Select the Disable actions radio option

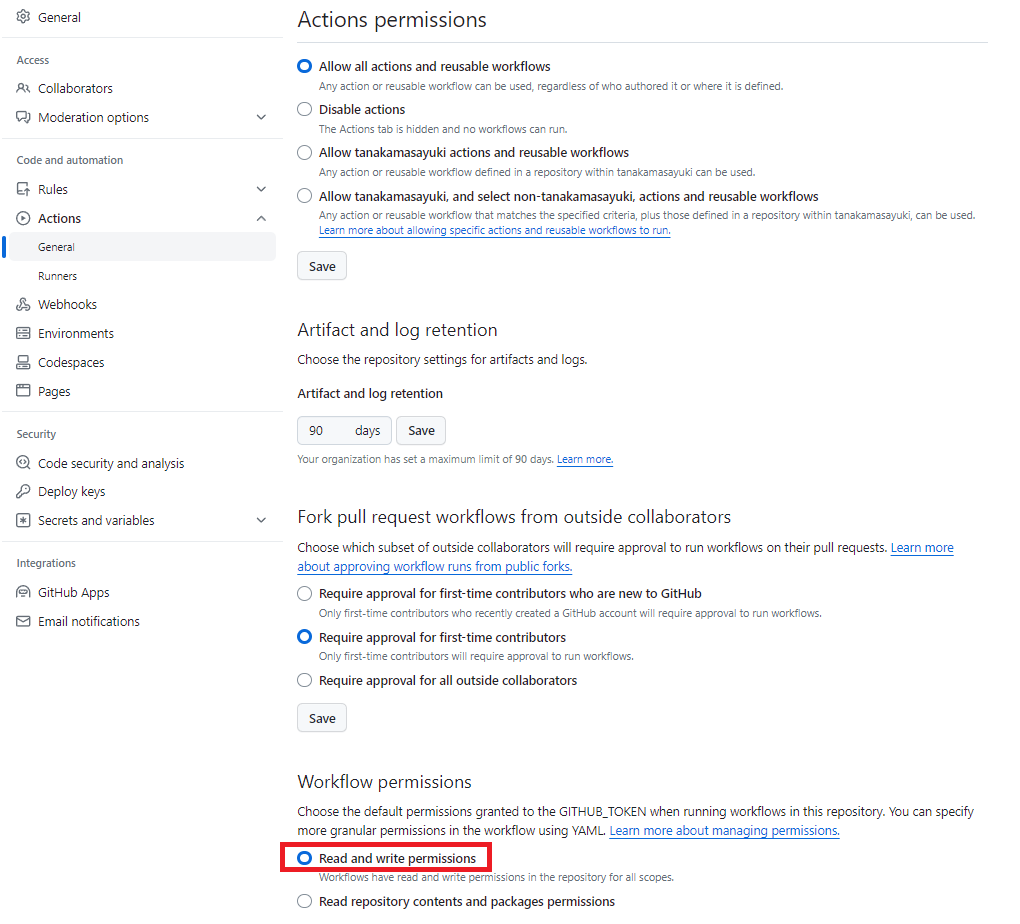pyautogui.click(x=305, y=109)
